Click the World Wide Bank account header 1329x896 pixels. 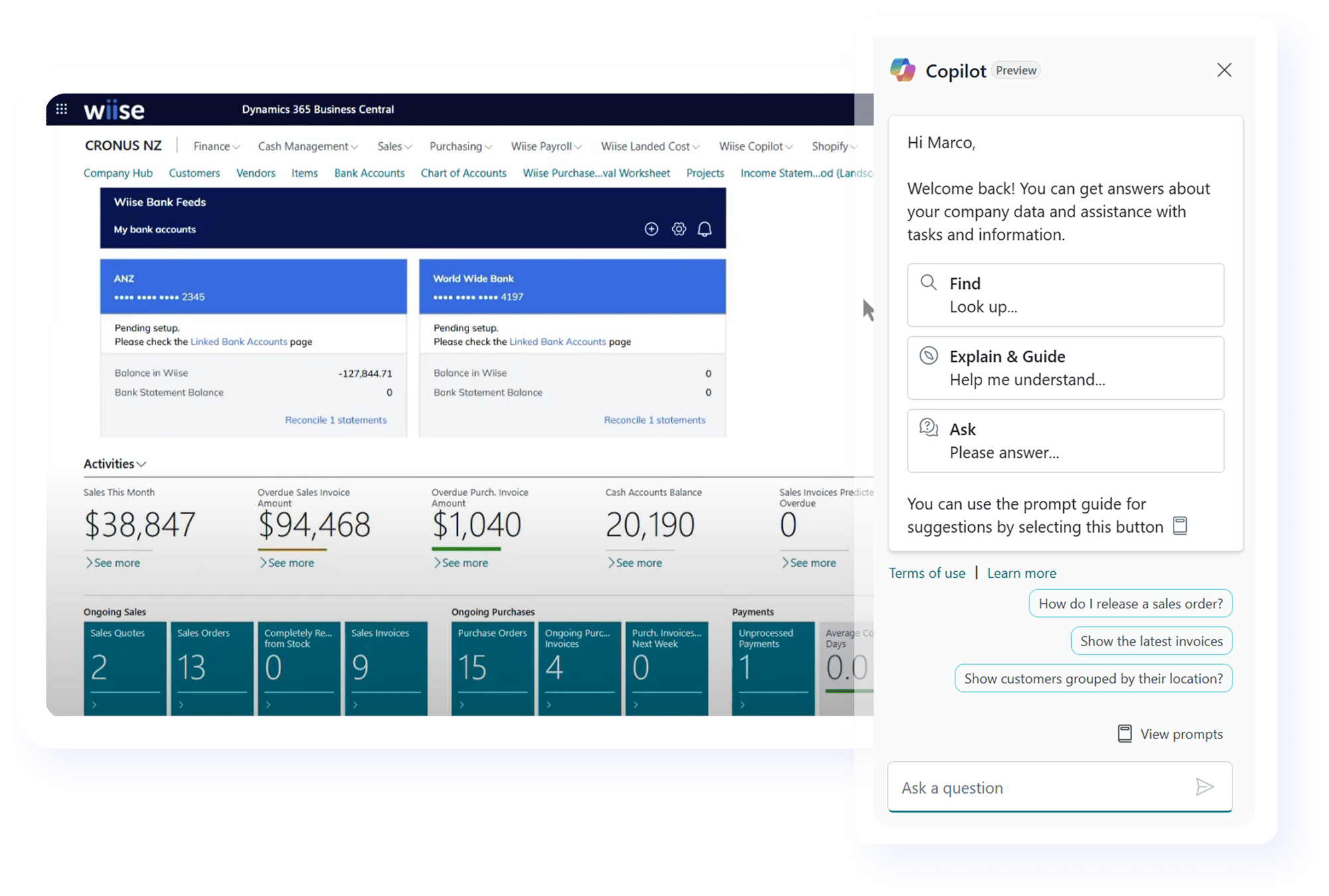coord(572,286)
